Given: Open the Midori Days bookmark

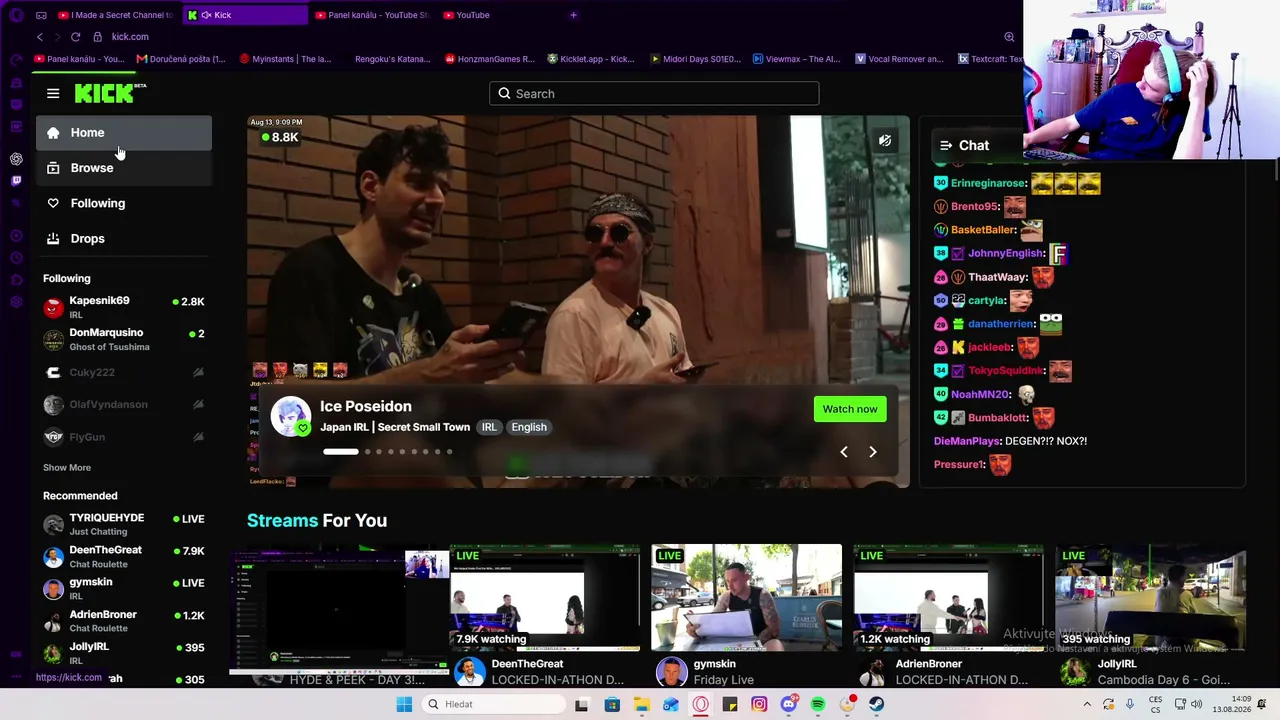Looking at the screenshot, I should (x=696, y=59).
